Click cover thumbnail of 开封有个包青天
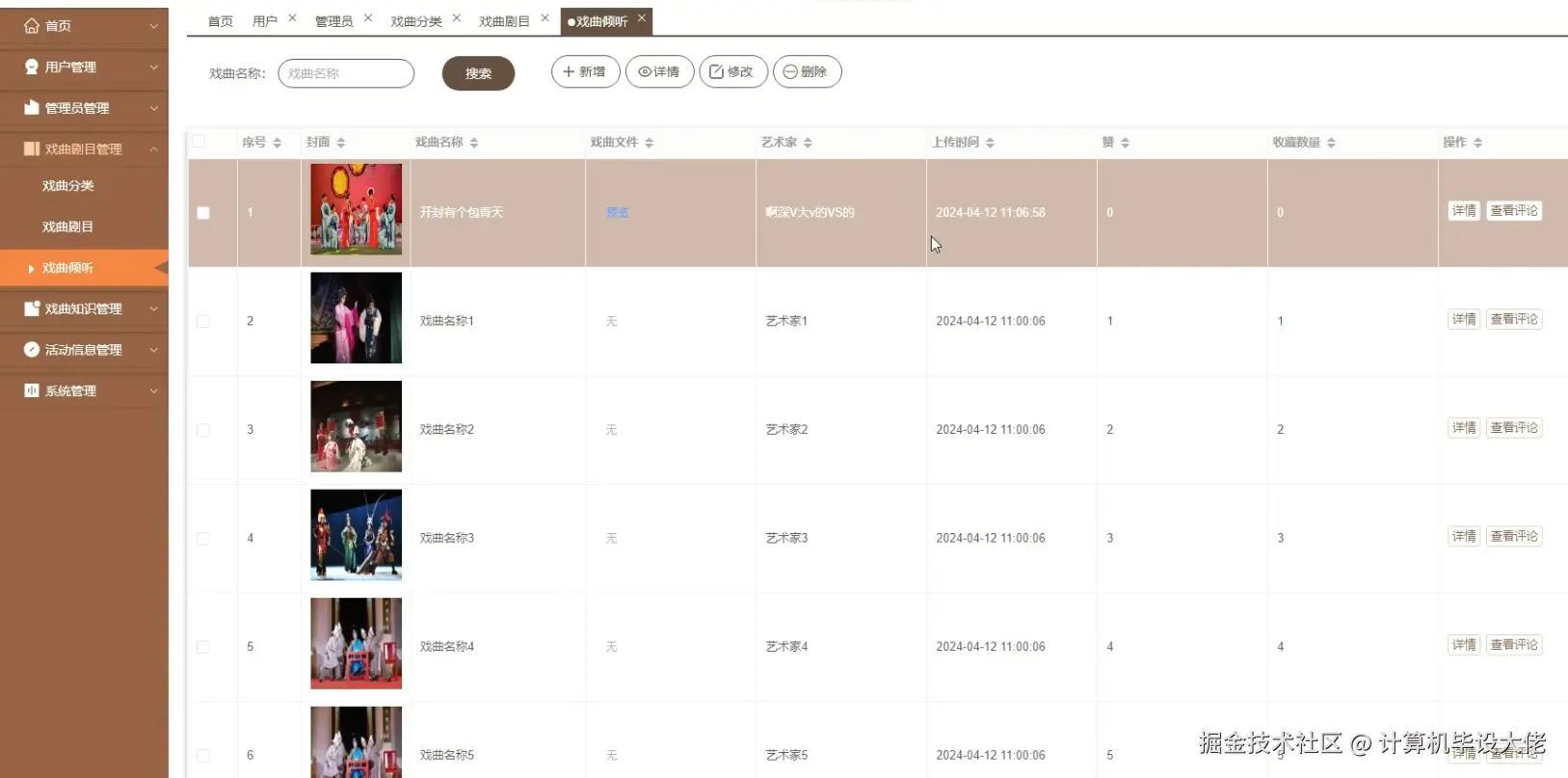This screenshot has width=1568, height=778. coord(356,209)
